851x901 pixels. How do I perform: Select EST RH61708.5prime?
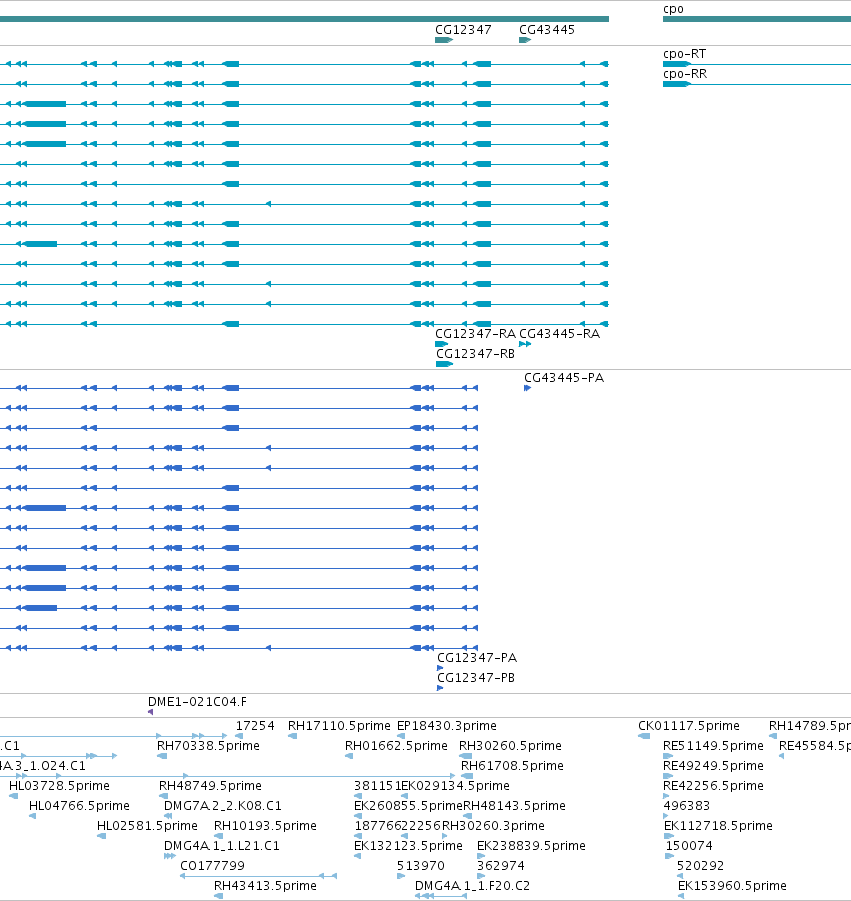click(x=512, y=766)
